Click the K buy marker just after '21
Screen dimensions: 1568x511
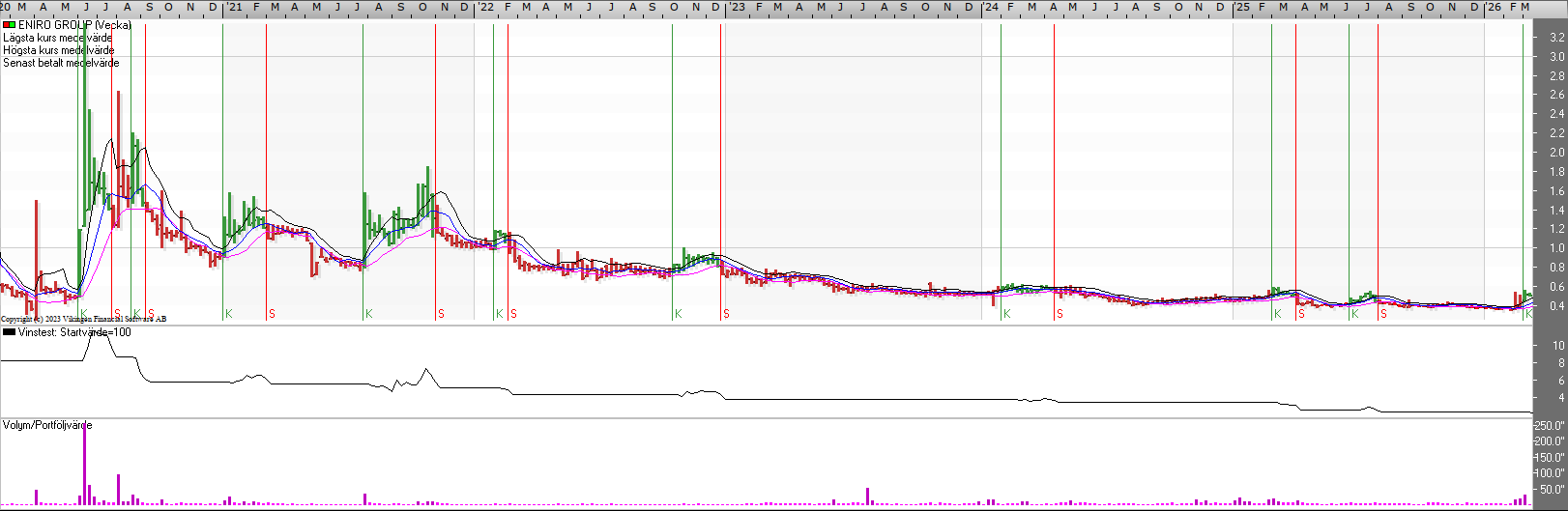(x=229, y=314)
